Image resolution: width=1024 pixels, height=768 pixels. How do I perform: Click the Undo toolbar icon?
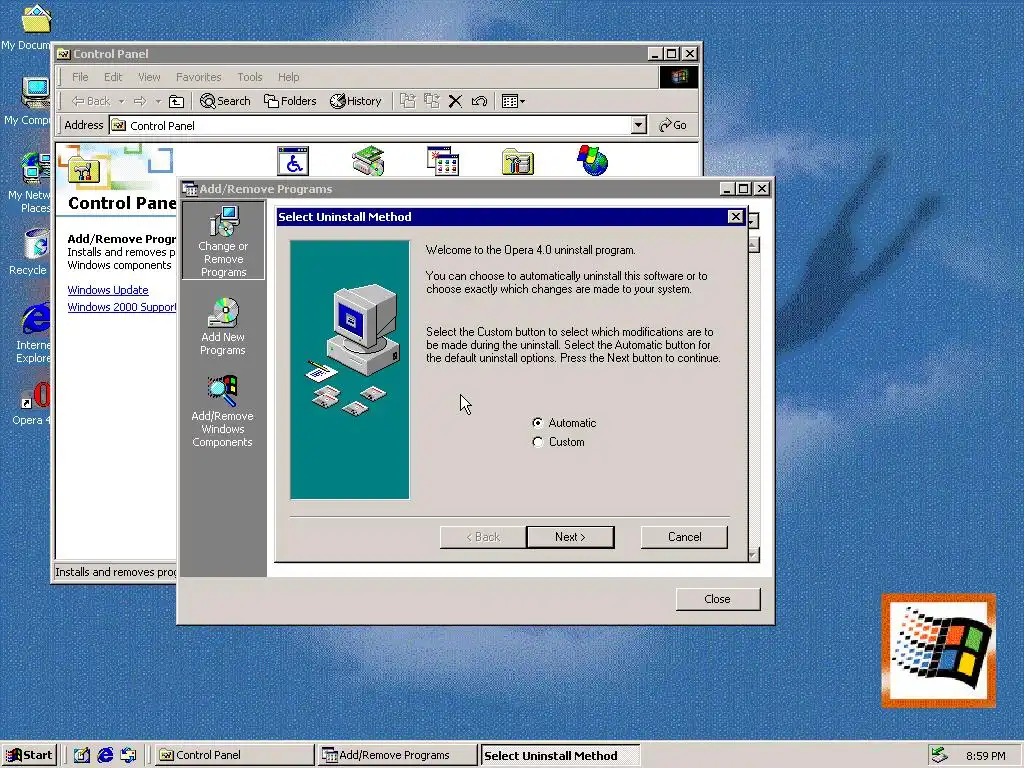coord(479,101)
